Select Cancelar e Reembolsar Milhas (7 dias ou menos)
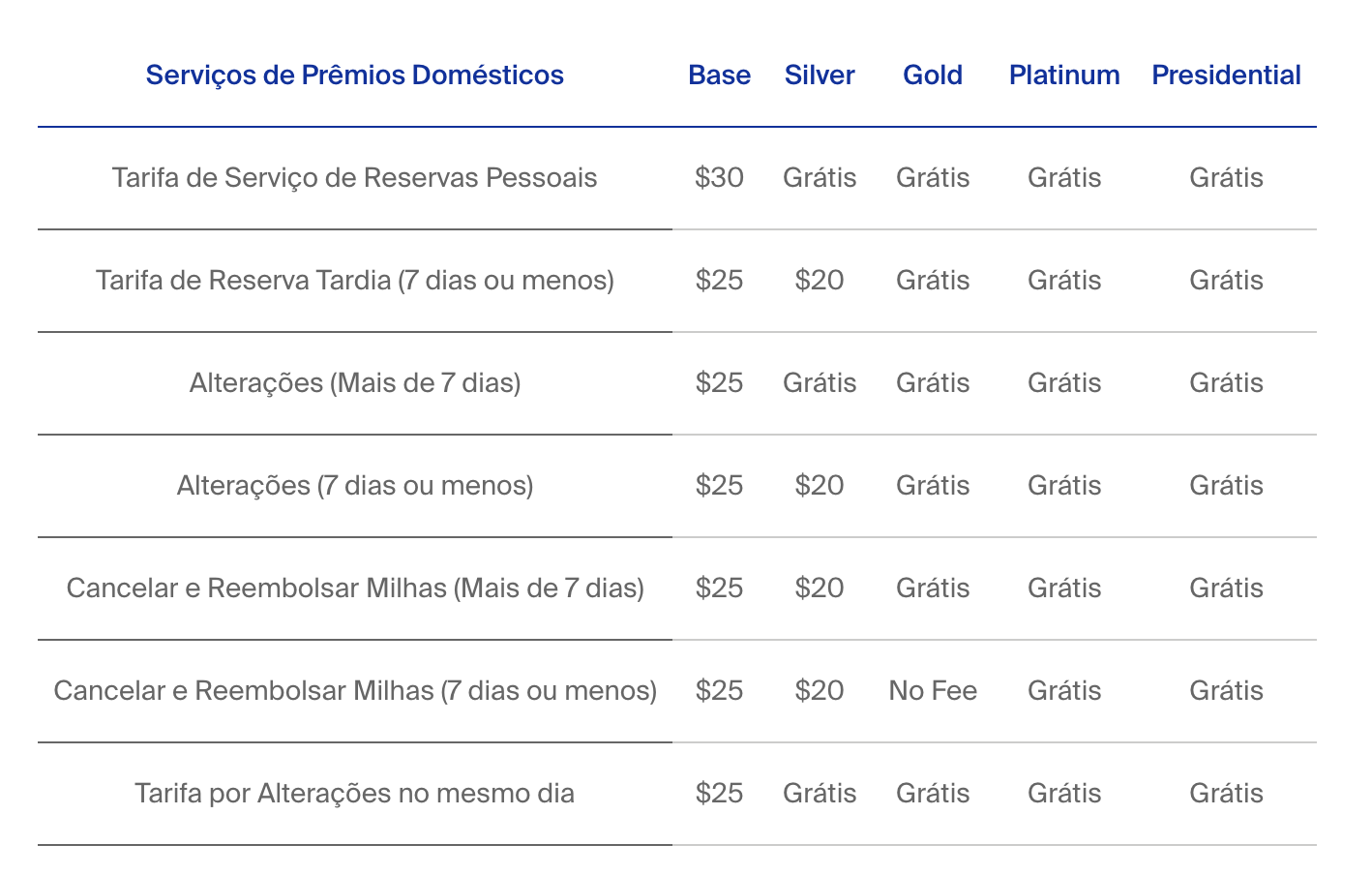The width and height of the screenshot is (1372, 875). point(355,691)
